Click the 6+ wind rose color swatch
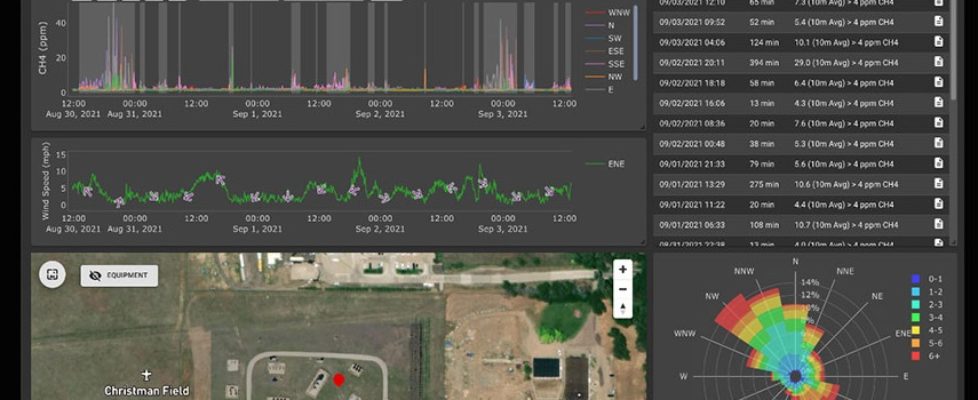The width and height of the screenshot is (978, 400). click(x=916, y=356)
